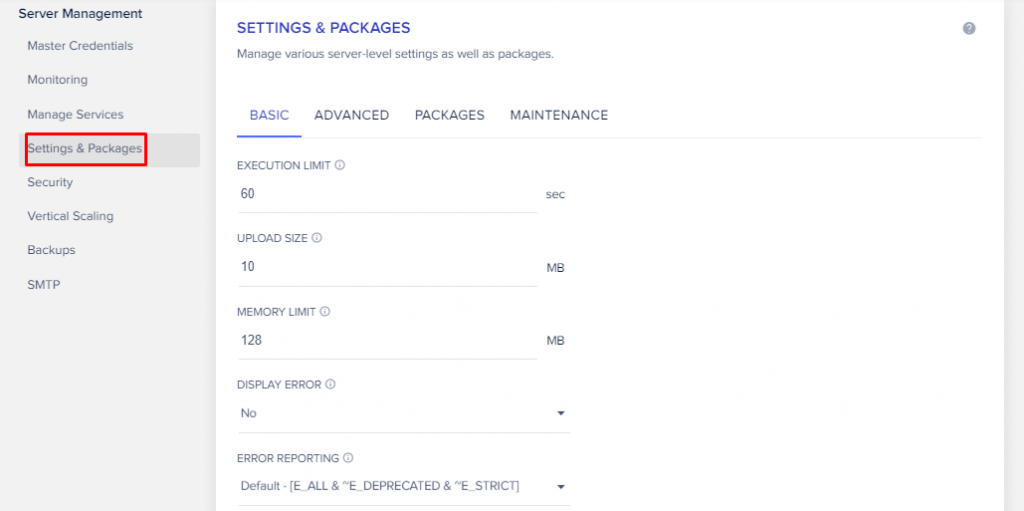The image size is (1024, 511).
Task: Switch to the Advanced tab
Action: [x=351, y=115]
